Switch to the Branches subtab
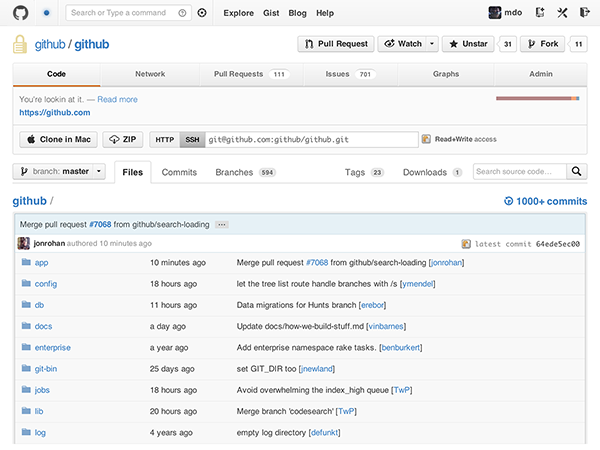Viewport: 600px width, 450px height. [x=245, y=173]
